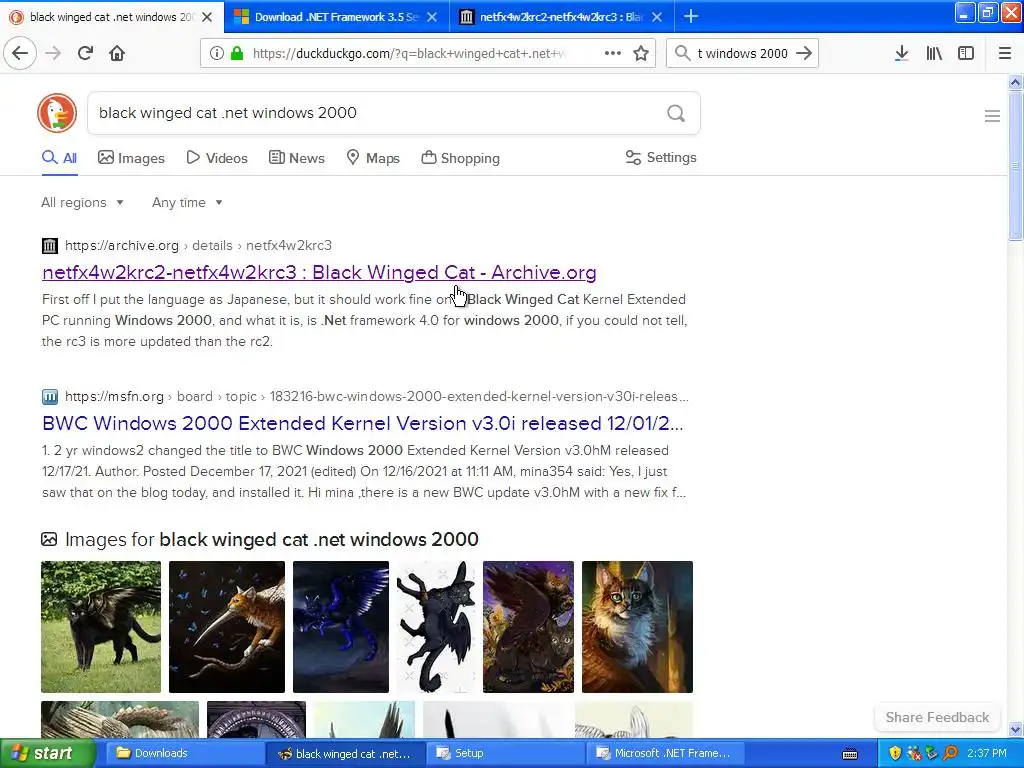Open the BWC Windows 2000 Extended Kernel result
Viewport: 1024px width, 768px height.
pyautogui.click(x=362, y=423)
